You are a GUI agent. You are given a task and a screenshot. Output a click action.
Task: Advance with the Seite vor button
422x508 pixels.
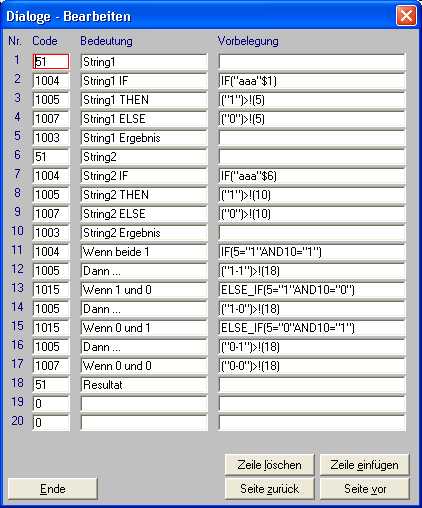coord(364,489)
